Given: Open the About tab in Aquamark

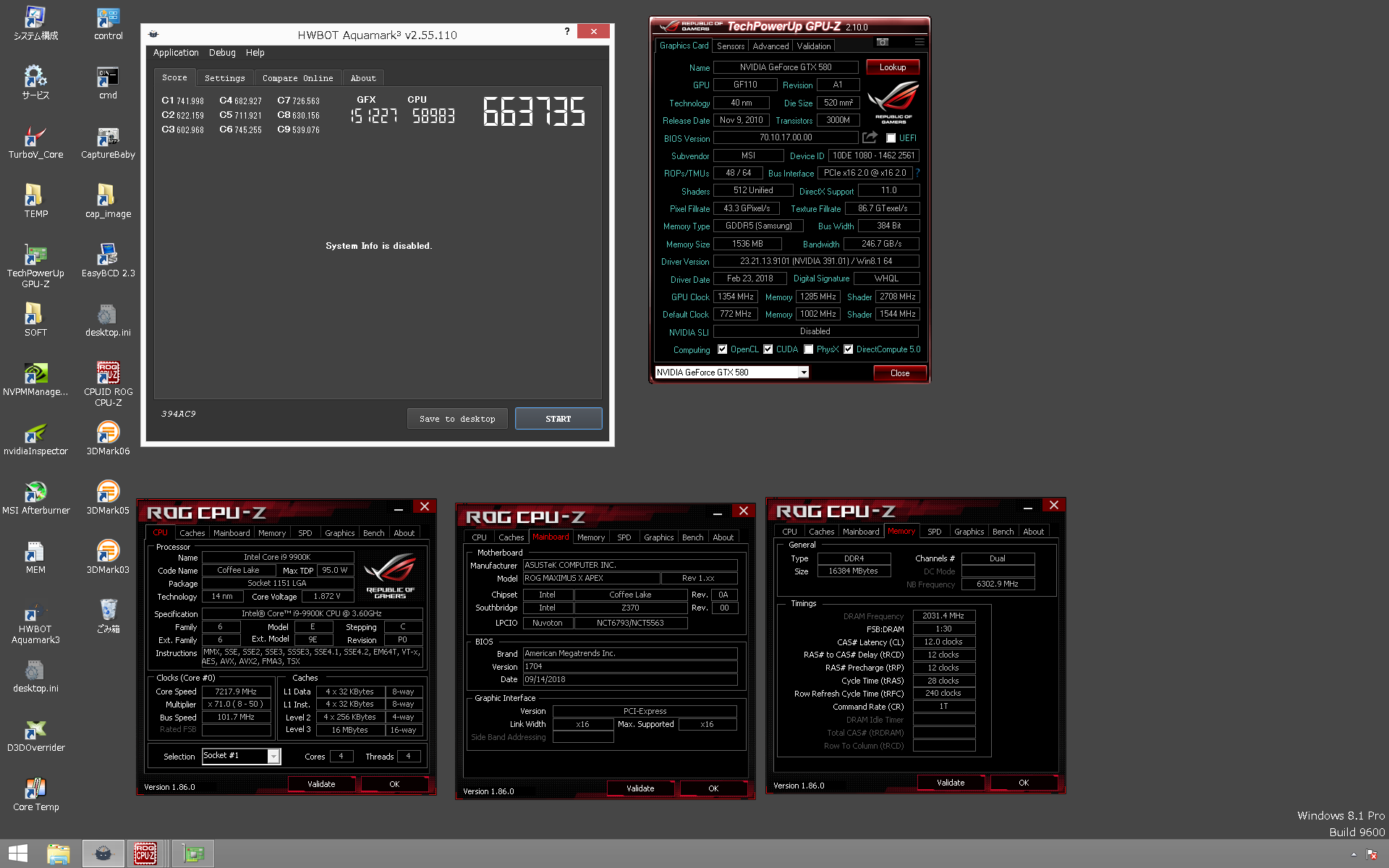Looking at the screenshot, I should pyautogui.click(x=363, y=78).
